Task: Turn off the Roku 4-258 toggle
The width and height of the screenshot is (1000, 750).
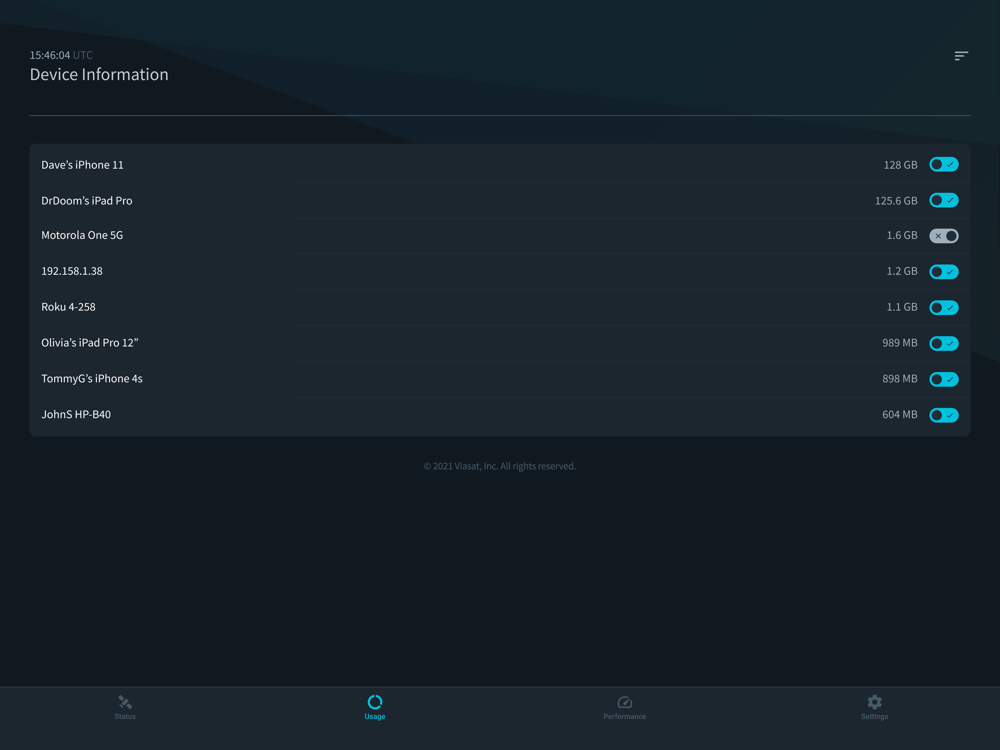Action: (x=943, y=307)
